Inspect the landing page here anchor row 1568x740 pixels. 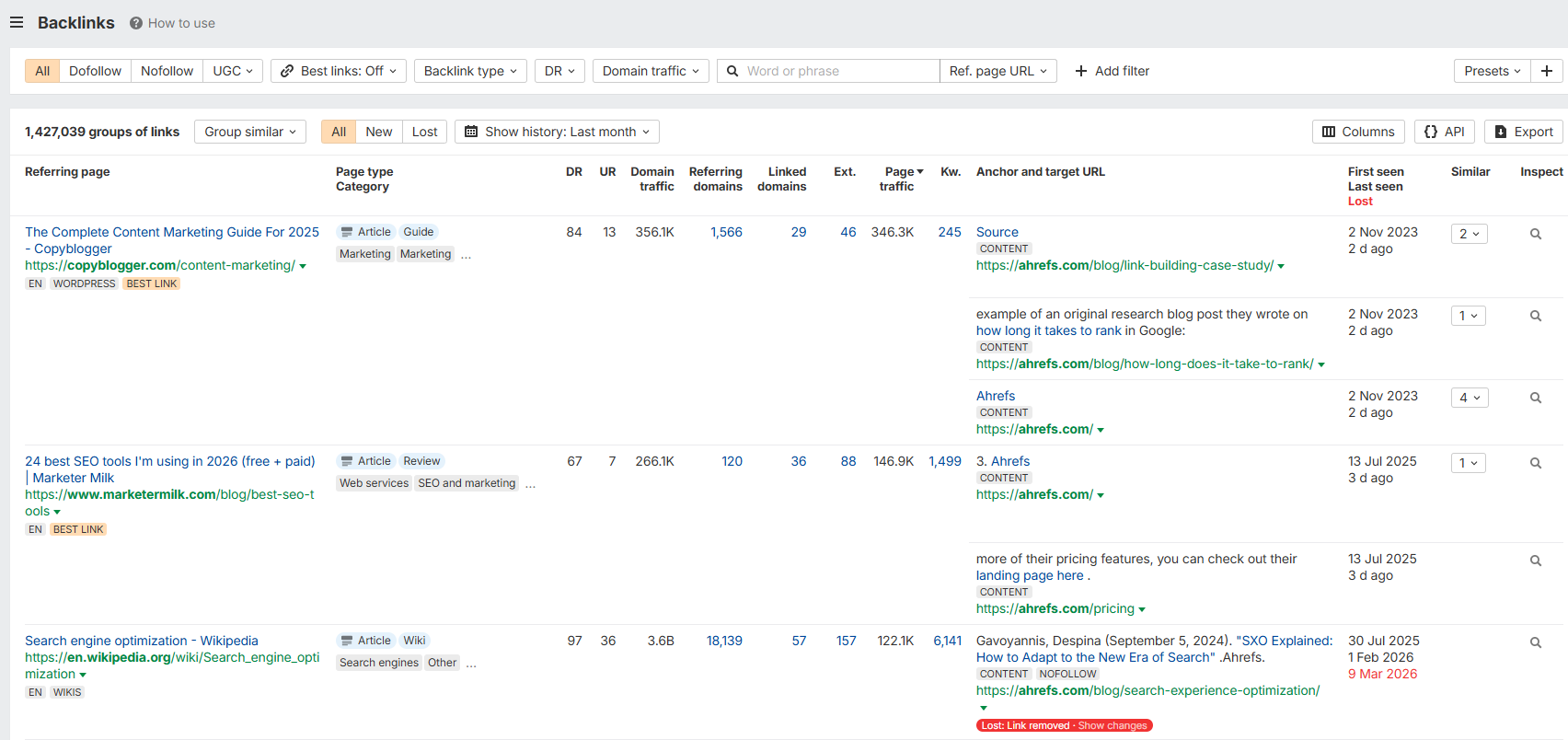[x=1536, y=561]
